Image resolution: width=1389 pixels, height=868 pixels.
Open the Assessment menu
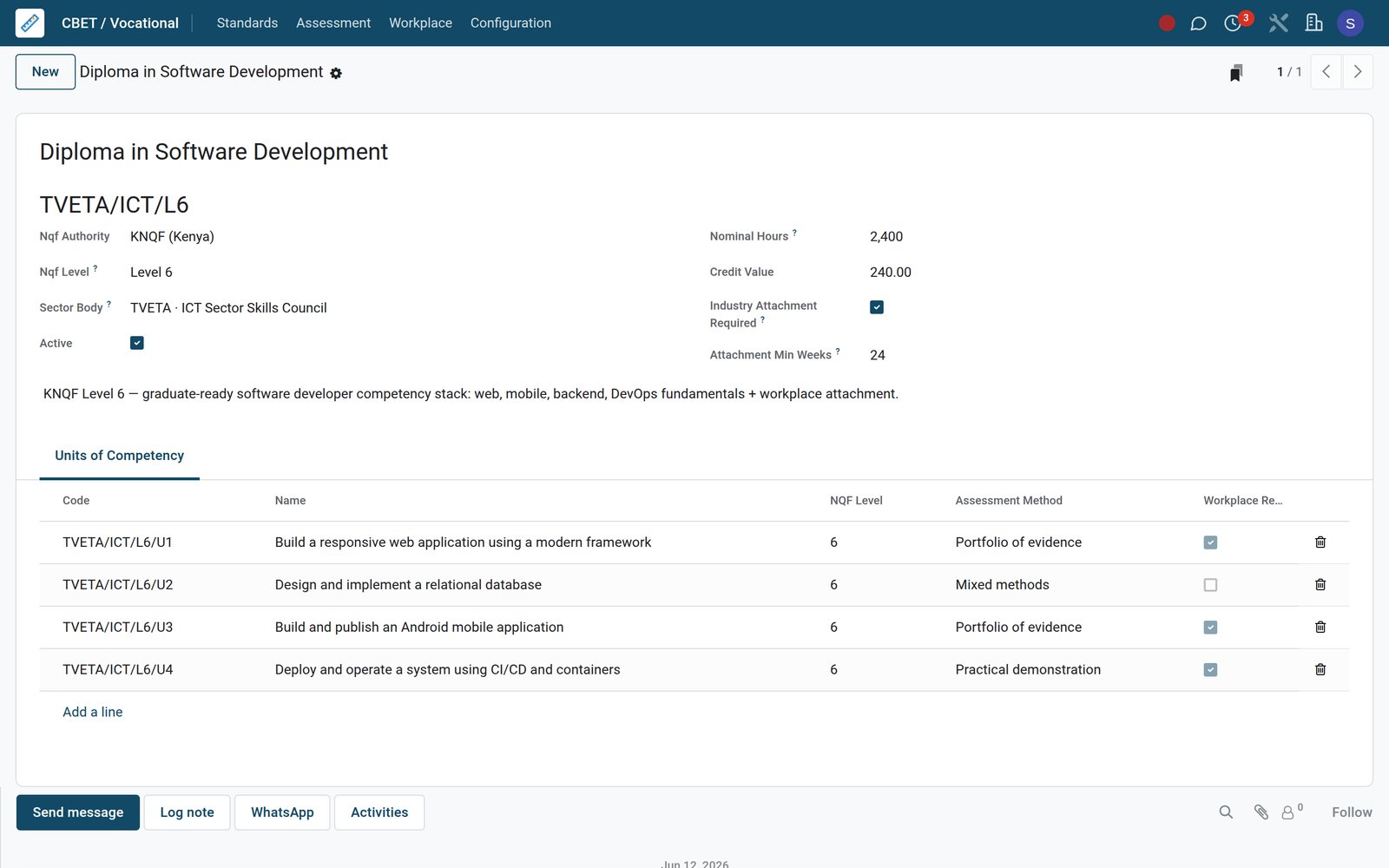click(x=333, y=23)
